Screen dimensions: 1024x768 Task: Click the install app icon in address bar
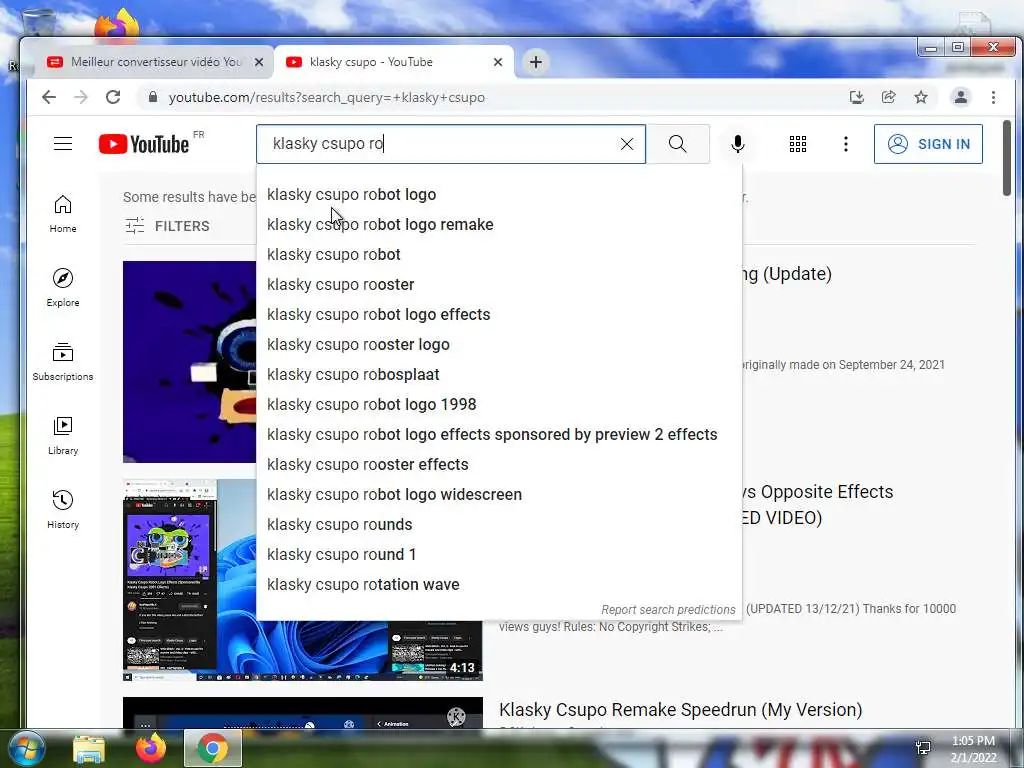pyautogui.click(x=856, y=97)
